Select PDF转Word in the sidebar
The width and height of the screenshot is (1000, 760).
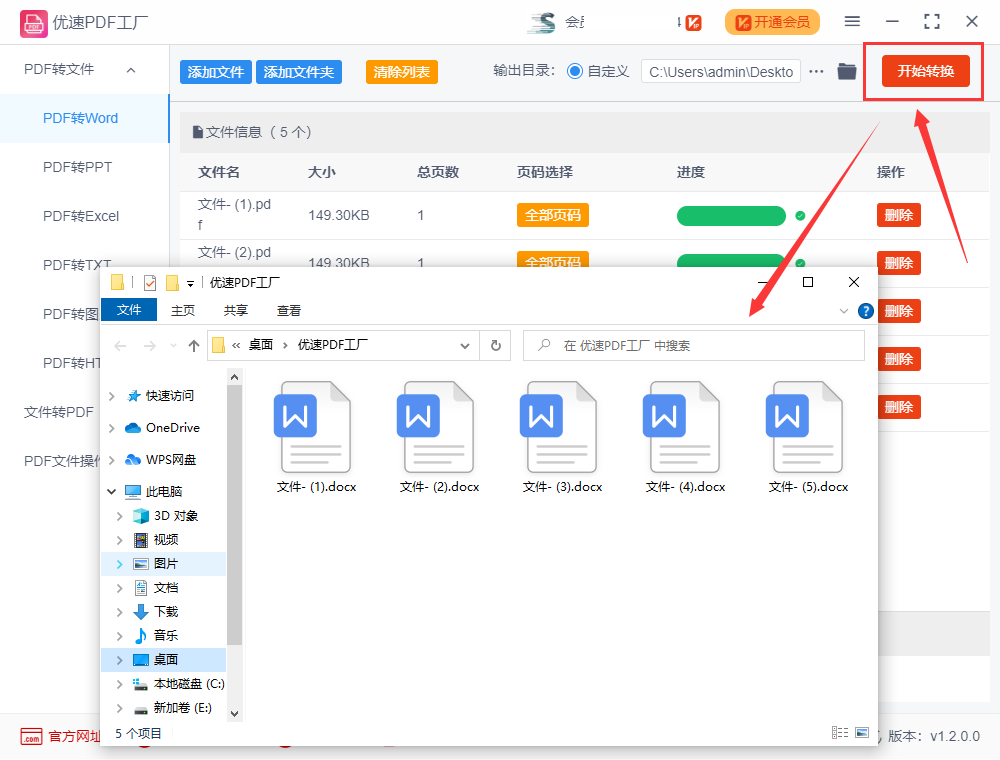pyautogui.click(x=84, y=119)
